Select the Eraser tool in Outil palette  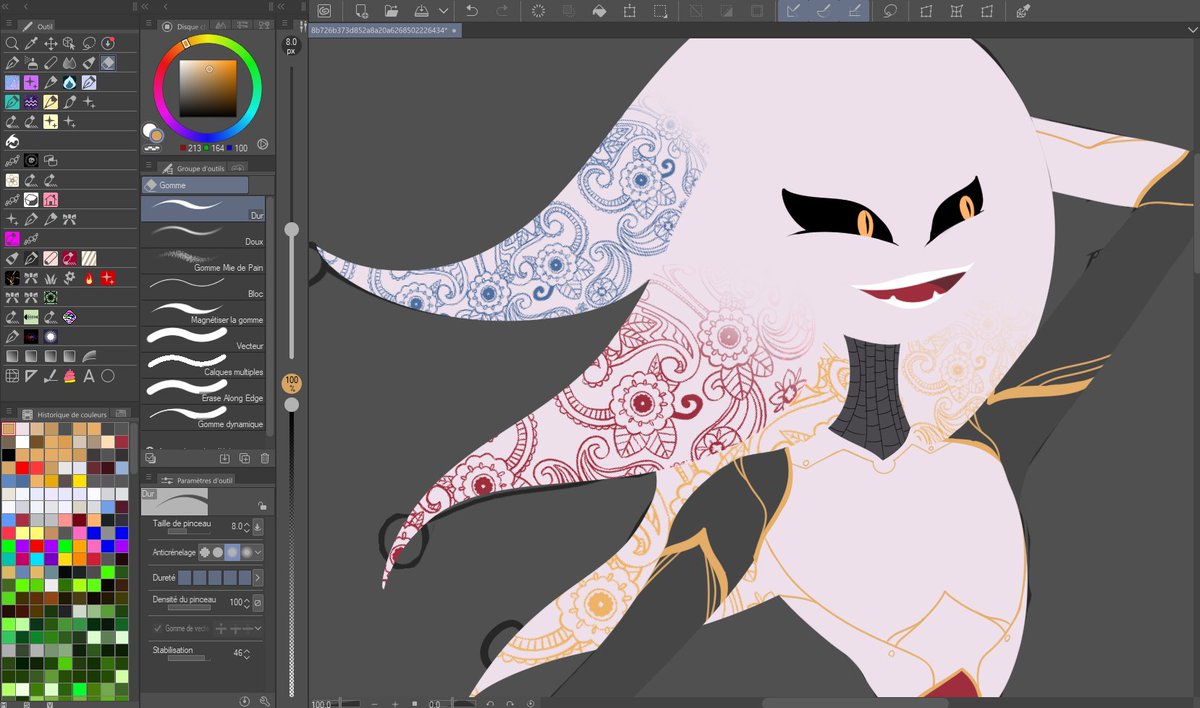coord(108,63)
